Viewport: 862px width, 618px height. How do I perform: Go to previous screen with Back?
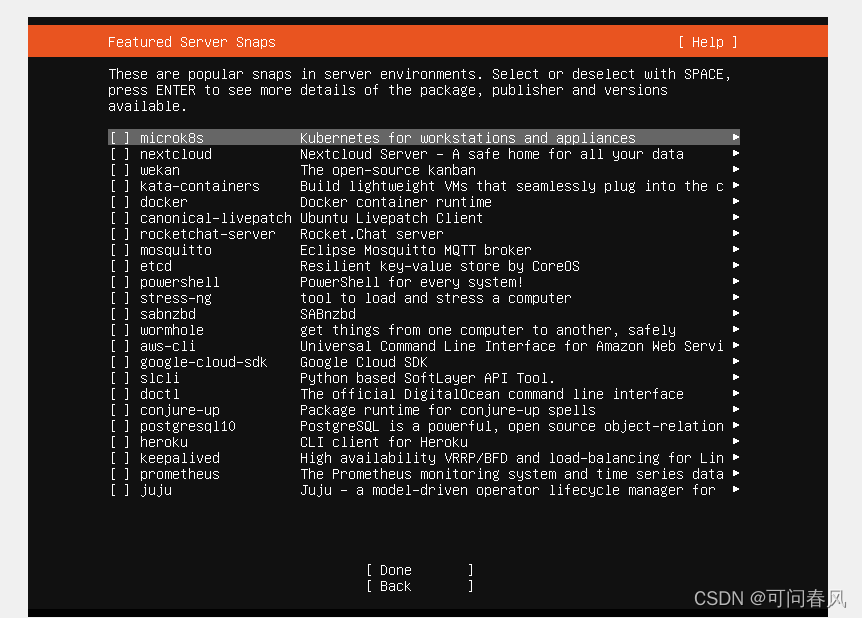(x=419, y=586)
